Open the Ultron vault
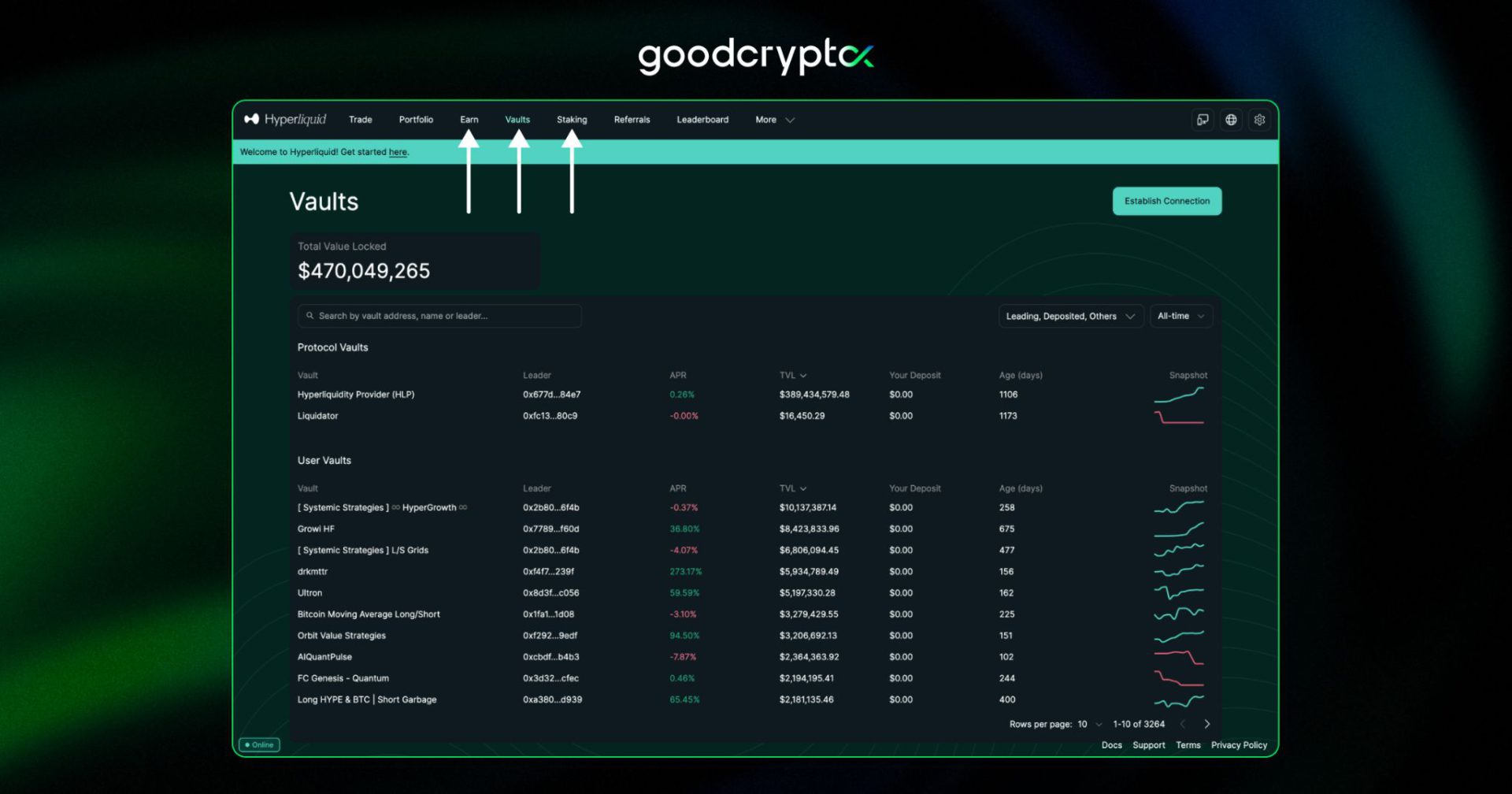Image resolution: width=1512 pixels, height=794 pixels. [x=309, y=593]
